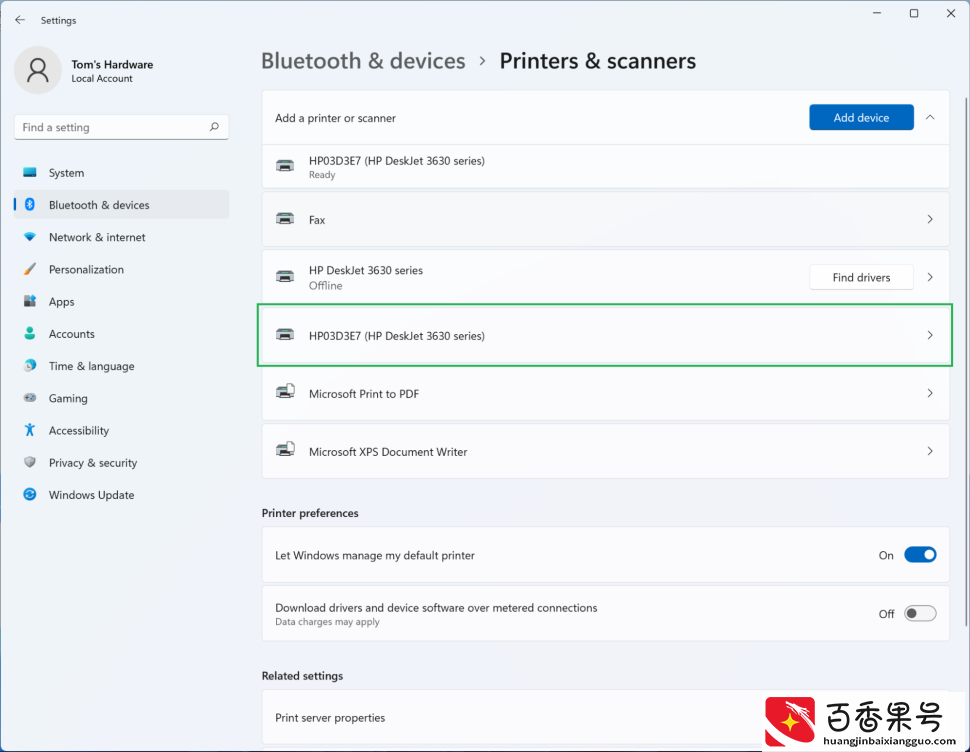Screen dimensions: 970x752
Task: Click the Personalization brush icon
Action: [30, 269]
